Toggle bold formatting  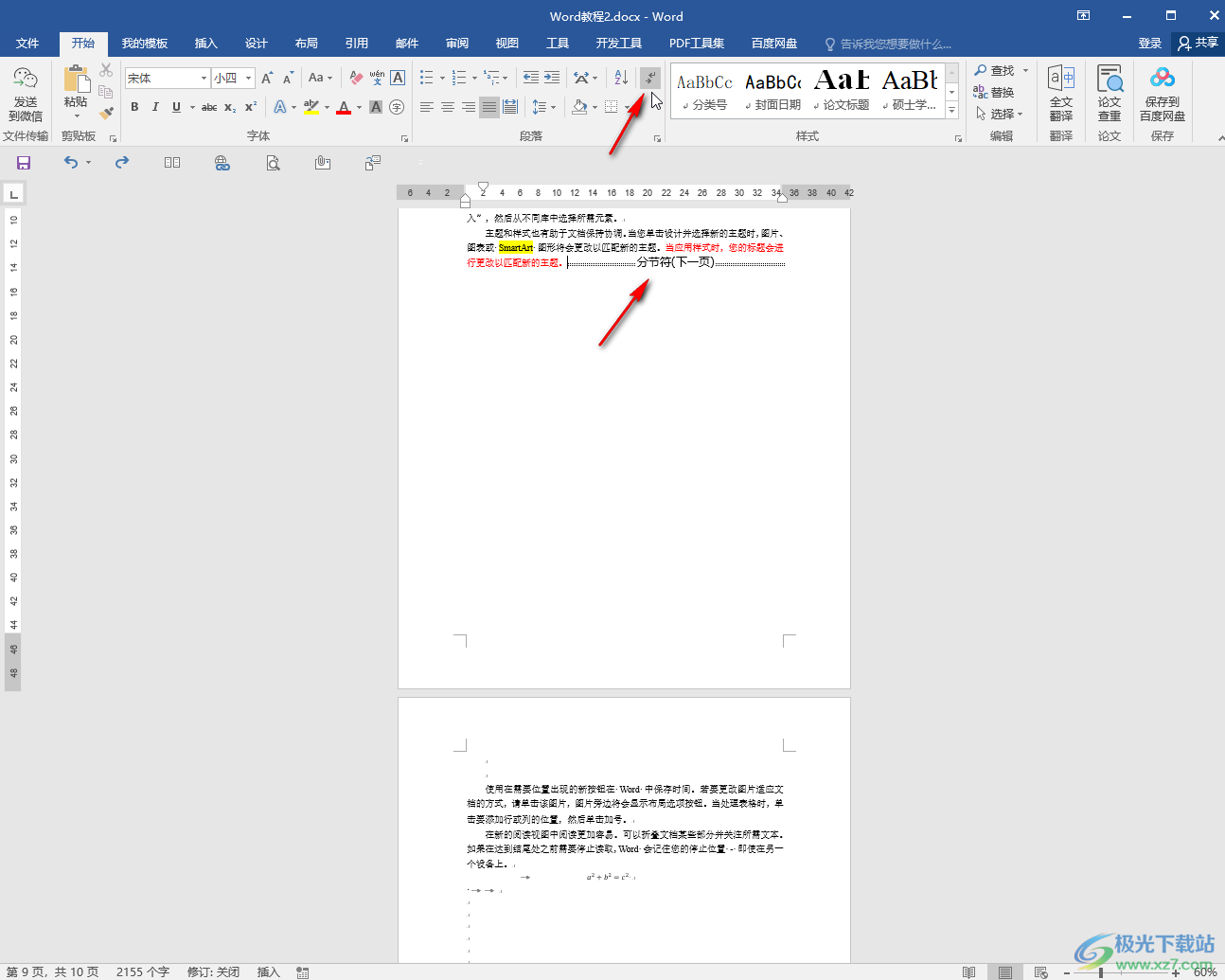click(x=134, y=107)
